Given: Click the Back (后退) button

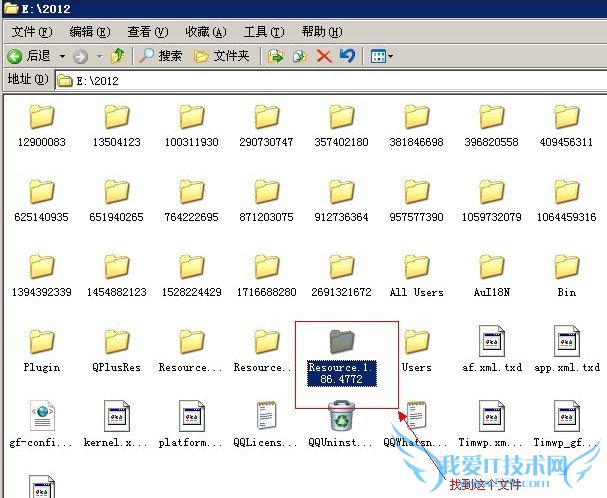Looking at the screenshot, I should pos(29,56).
